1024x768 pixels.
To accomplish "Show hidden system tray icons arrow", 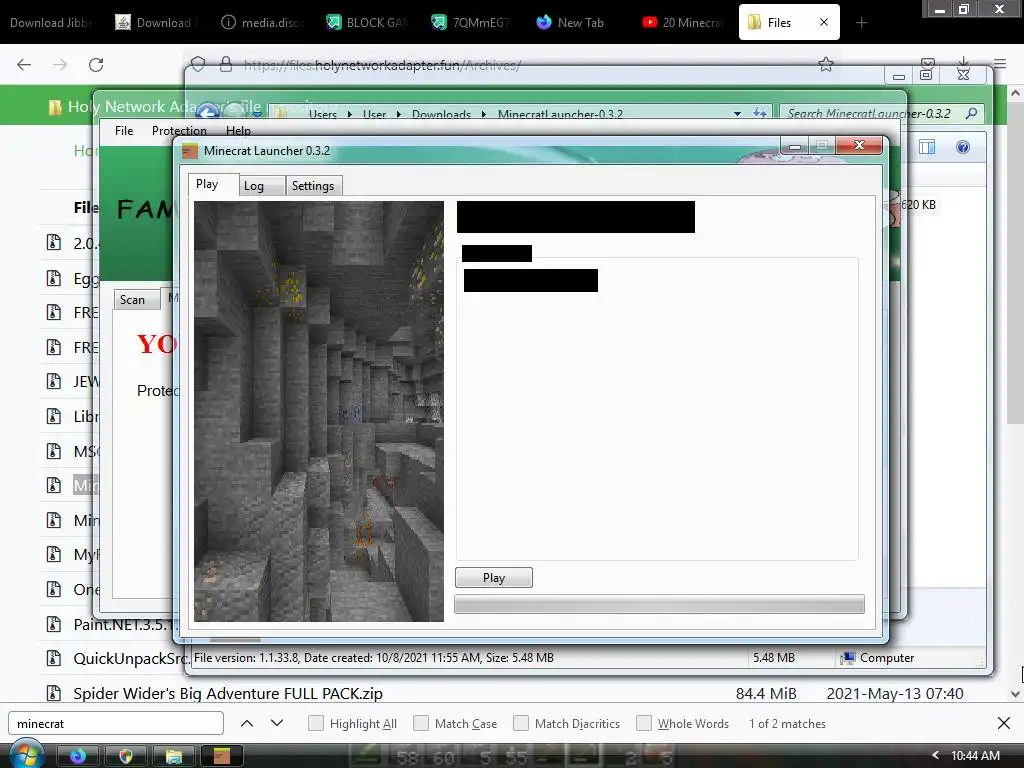I will (x=935, y=756).
